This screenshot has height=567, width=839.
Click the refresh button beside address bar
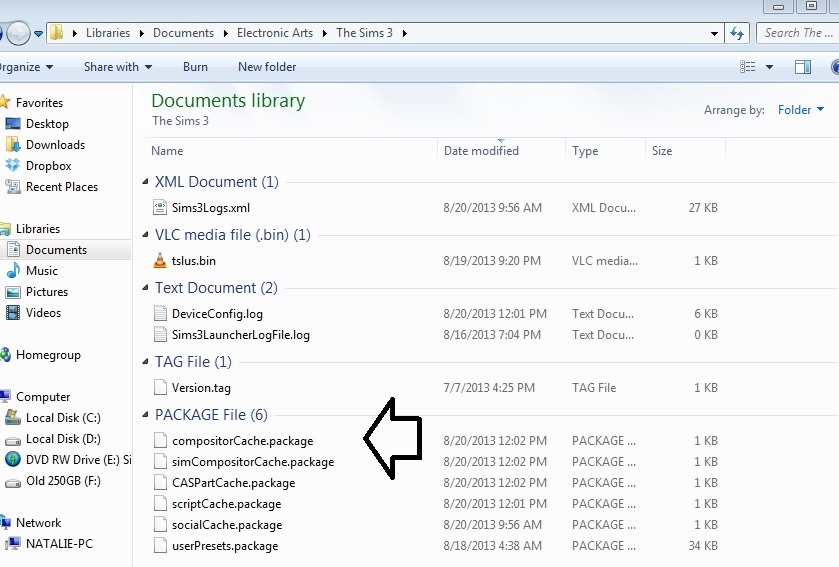(x=737, y=33)
